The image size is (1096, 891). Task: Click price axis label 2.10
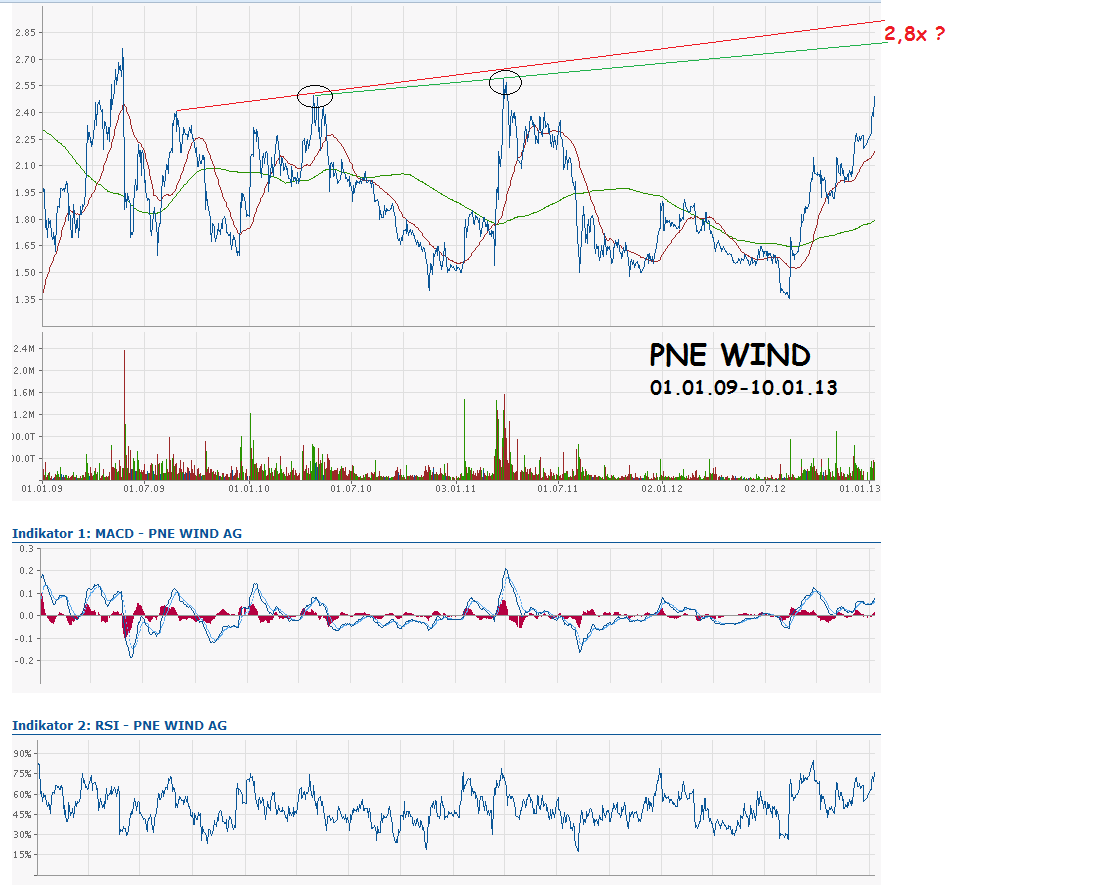24,166
